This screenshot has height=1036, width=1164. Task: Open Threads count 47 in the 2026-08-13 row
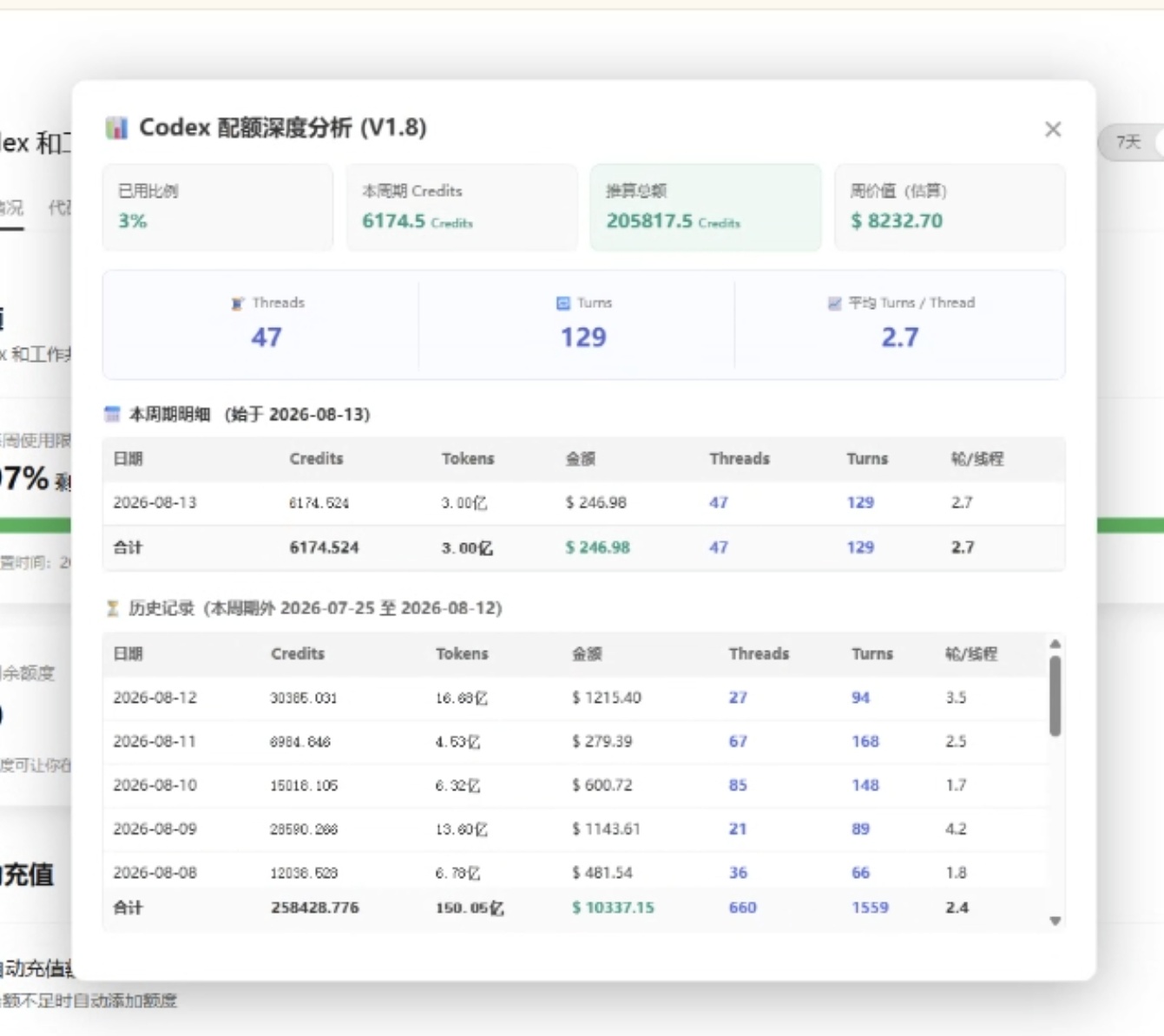click(x=719, y=503)
